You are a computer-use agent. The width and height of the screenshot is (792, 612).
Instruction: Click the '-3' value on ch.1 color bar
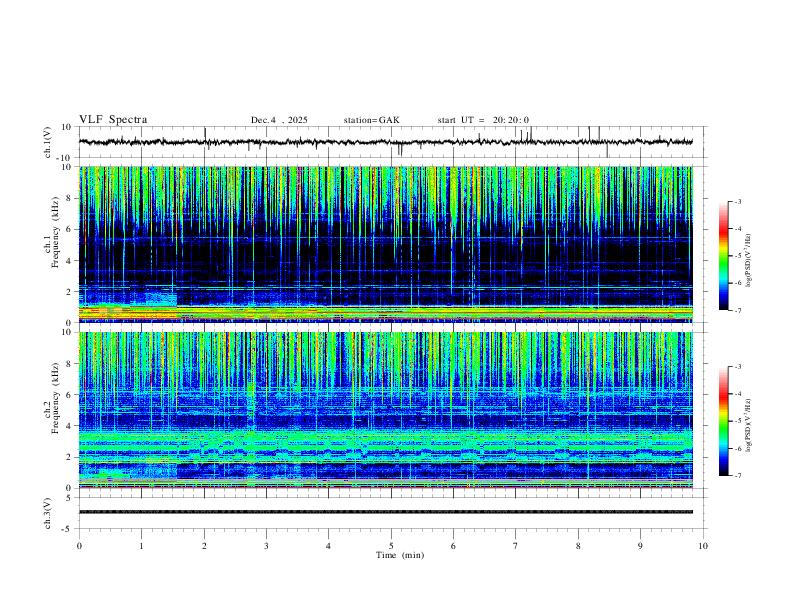[x=737, y=201]
